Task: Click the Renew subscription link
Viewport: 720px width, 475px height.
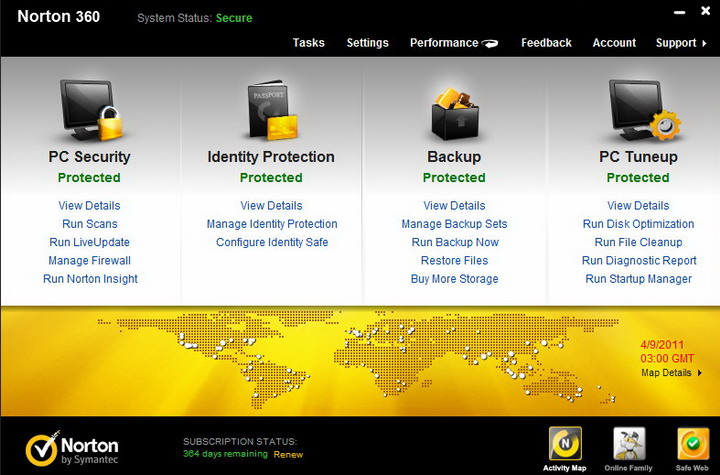Action: (x=288, y=454)
